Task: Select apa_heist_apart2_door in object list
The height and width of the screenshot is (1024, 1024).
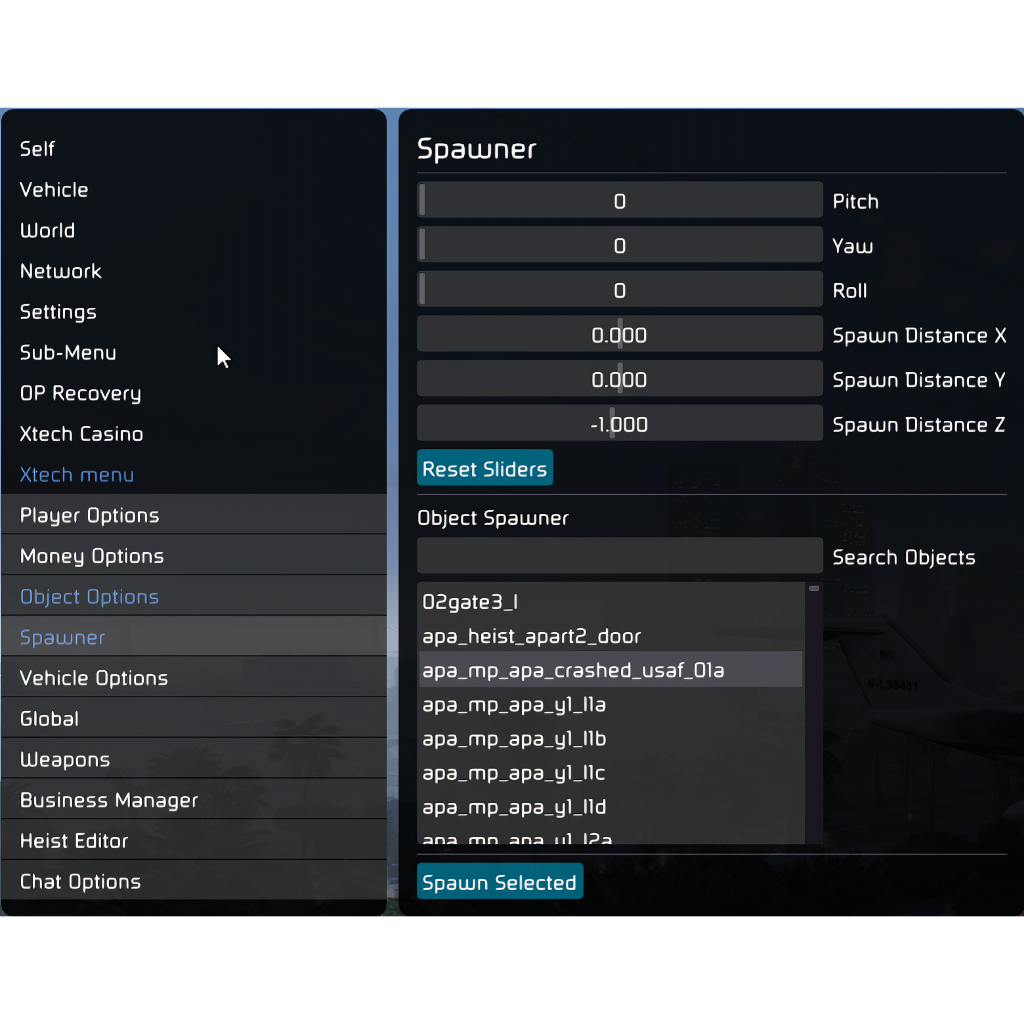Action: click(532, 636)
